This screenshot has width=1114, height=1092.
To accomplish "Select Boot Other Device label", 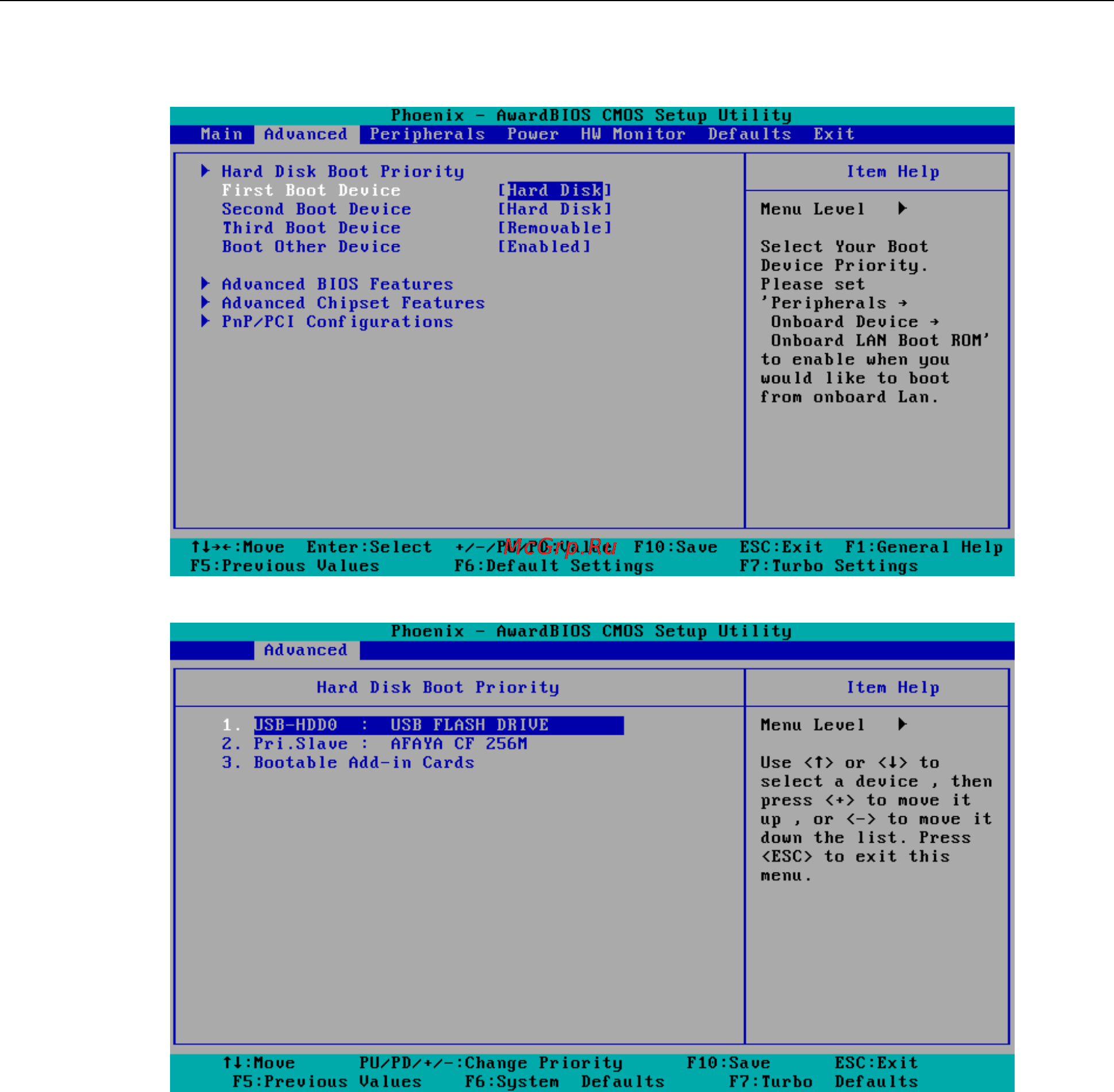I will [x=311, y=247].
